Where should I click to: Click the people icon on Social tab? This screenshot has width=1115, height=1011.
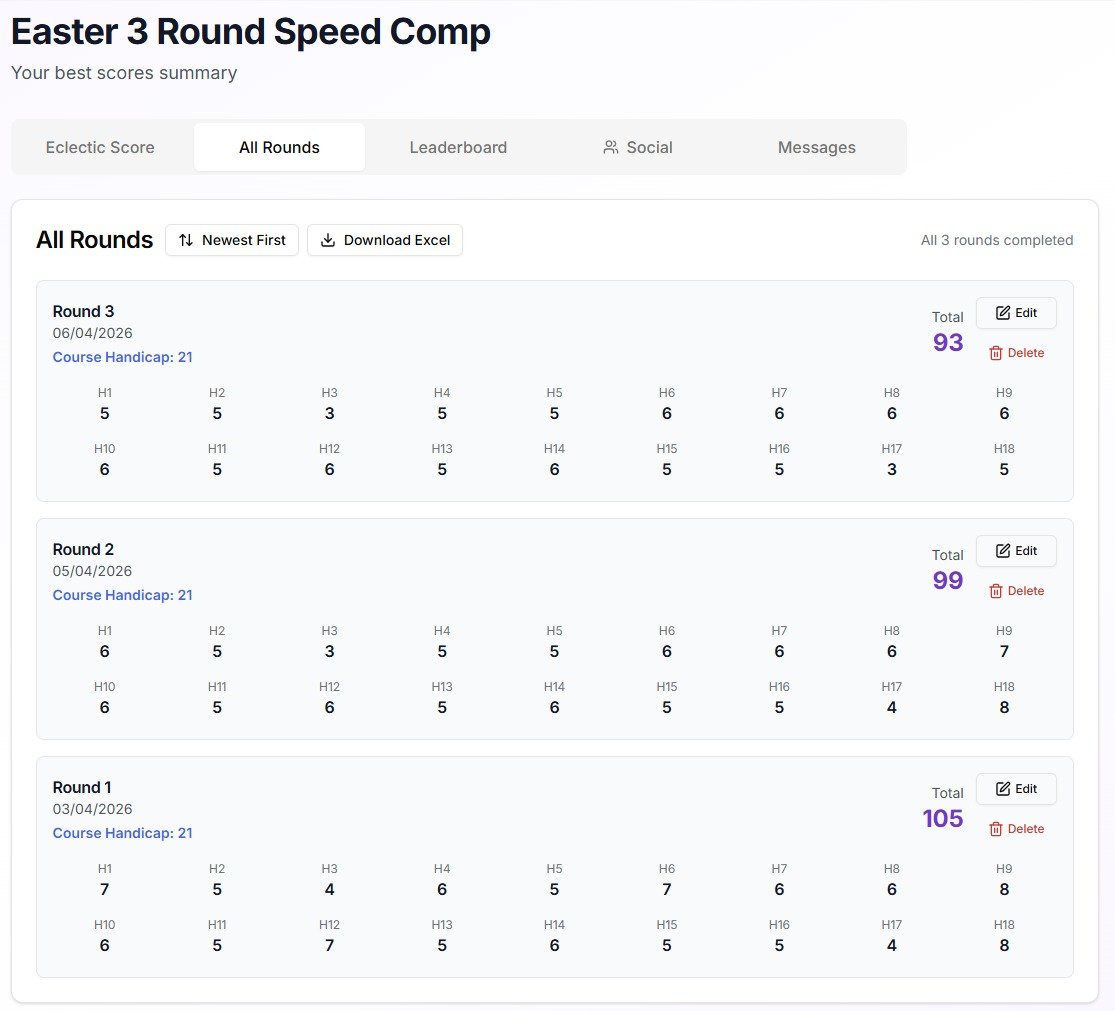coord(610,147)
